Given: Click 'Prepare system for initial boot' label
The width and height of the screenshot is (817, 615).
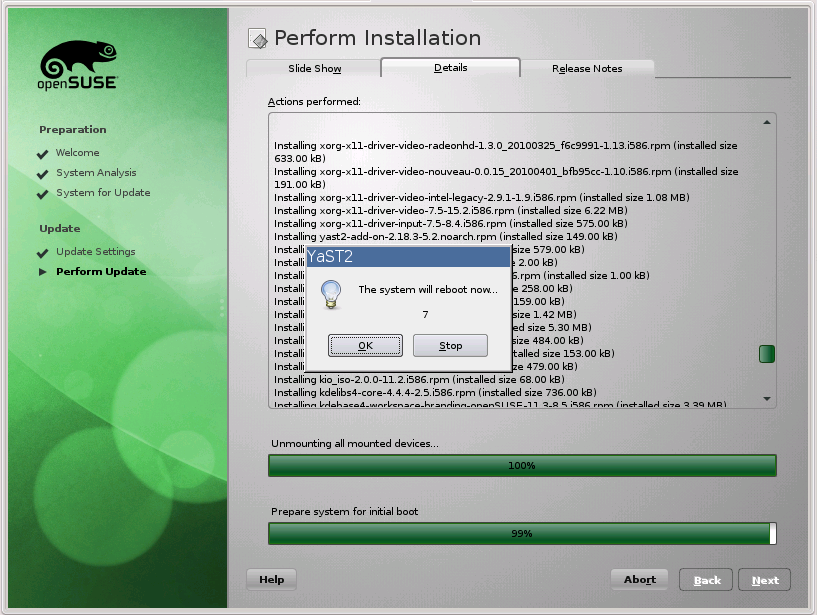Looking at the screenshot, I should point(344,512).
